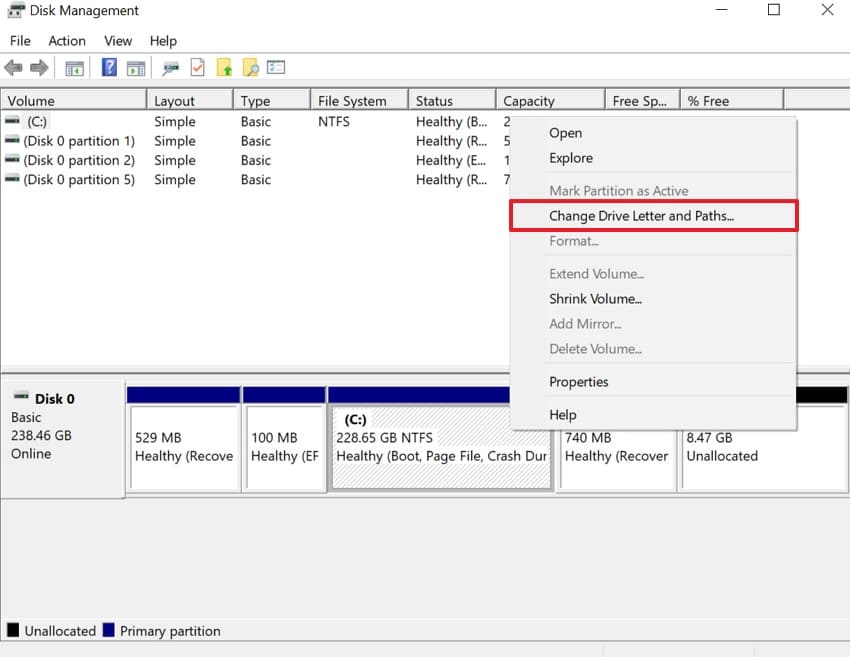The image size is (850, 657).
Task: Click the greyed Add Mirror entry
Action: [653, 324]
